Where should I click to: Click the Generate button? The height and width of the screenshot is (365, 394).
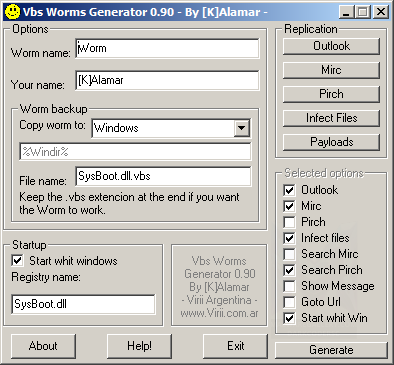(x=331, y=350)
